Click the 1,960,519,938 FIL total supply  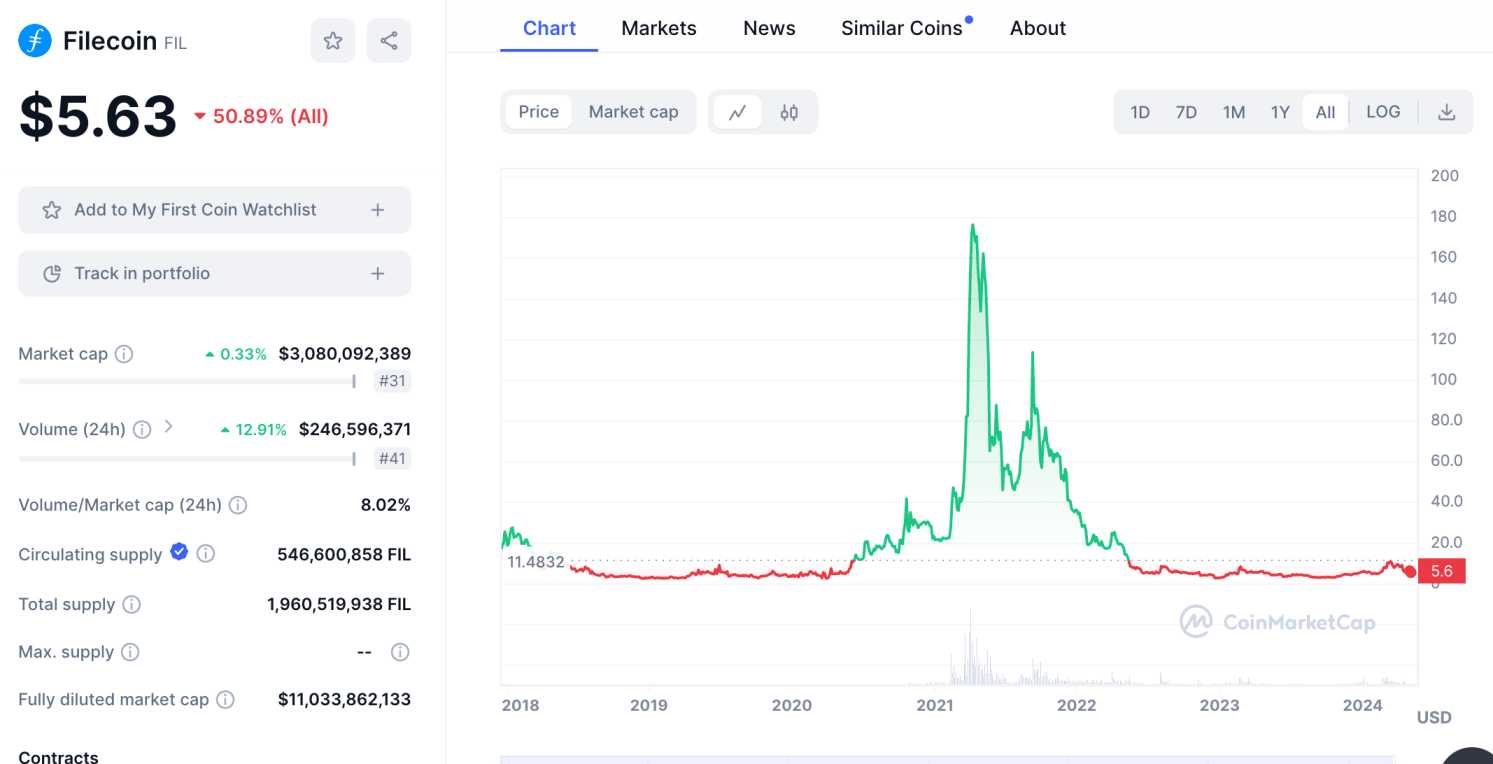(339, 604)
